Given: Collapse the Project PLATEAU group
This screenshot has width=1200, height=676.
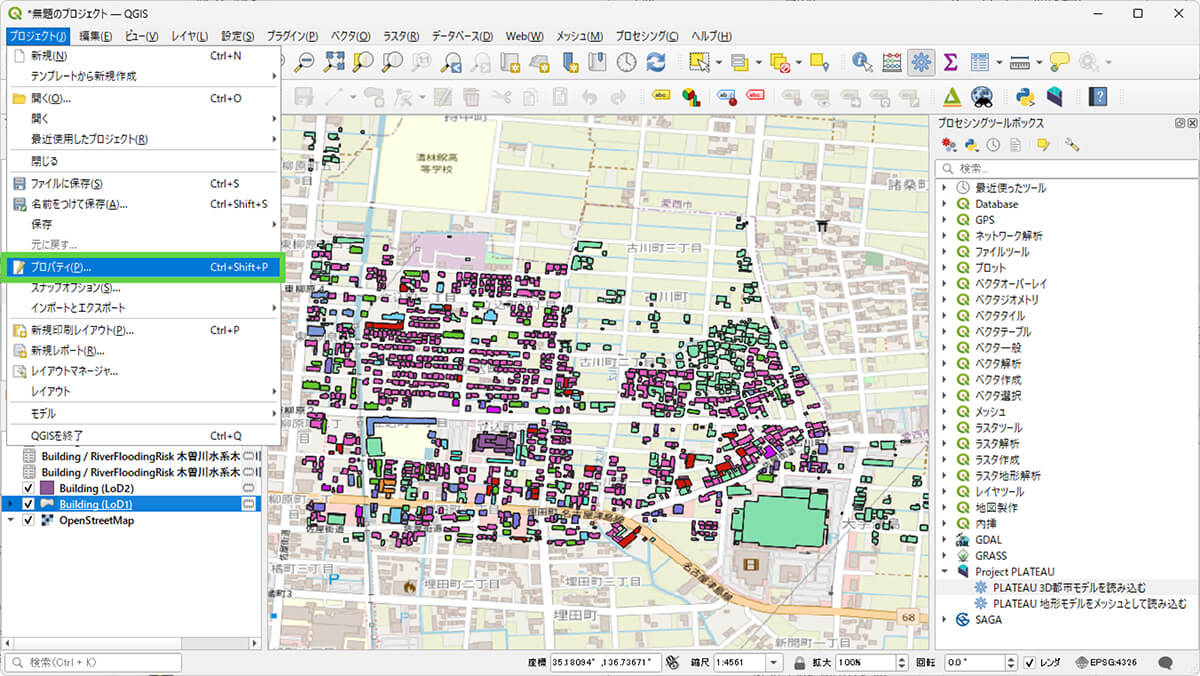Looking at the screenshot, I should 944,572.
